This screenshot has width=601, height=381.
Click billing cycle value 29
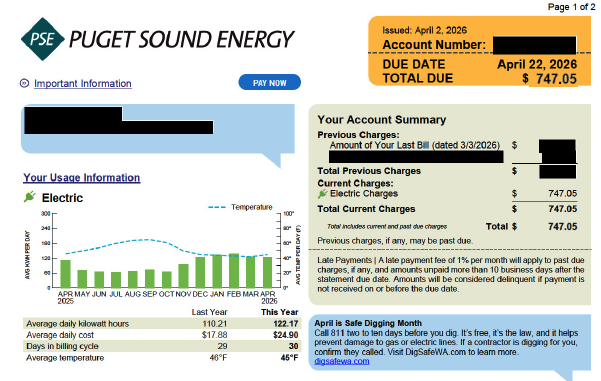click(222, 346)
